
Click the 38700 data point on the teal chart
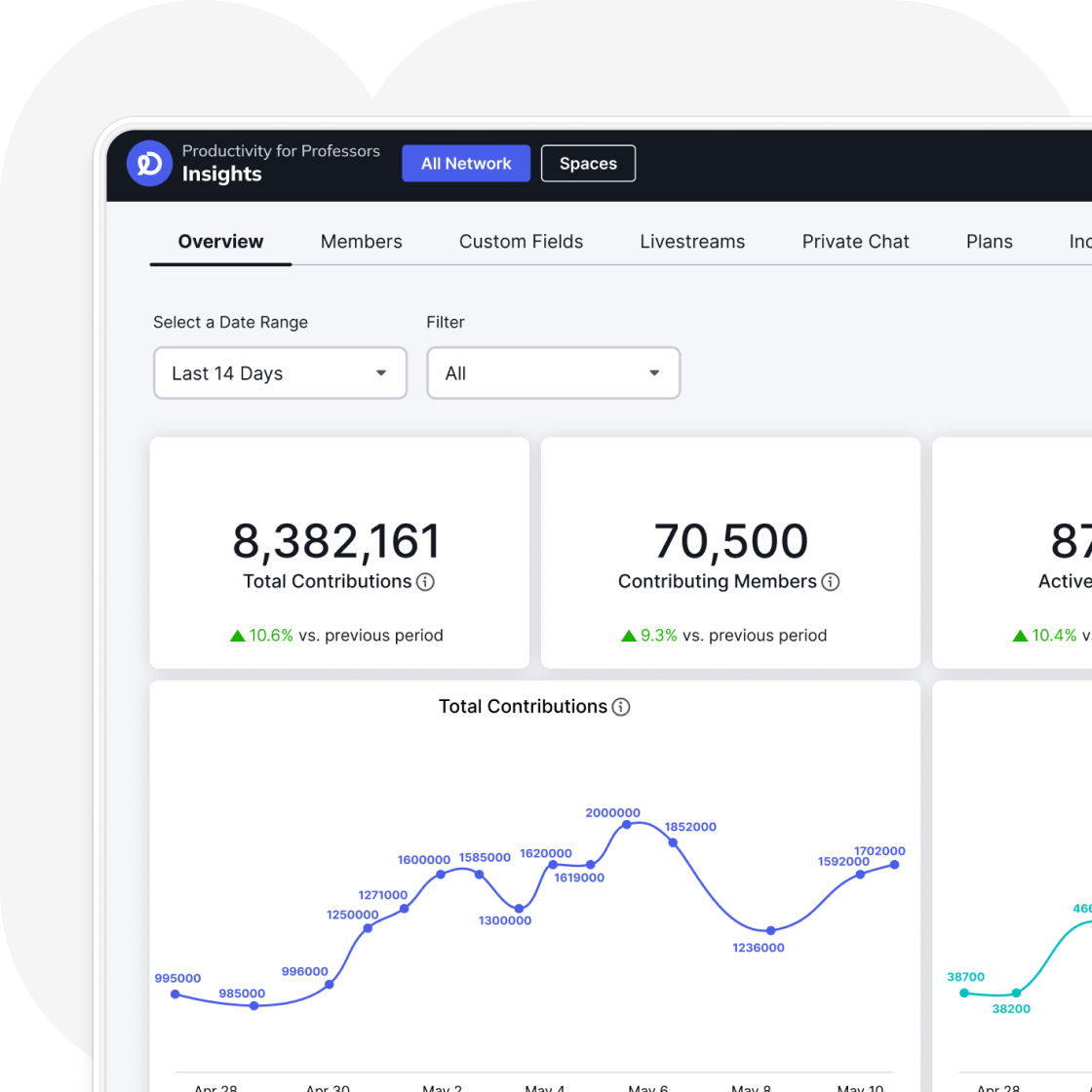tap(964, 993)
